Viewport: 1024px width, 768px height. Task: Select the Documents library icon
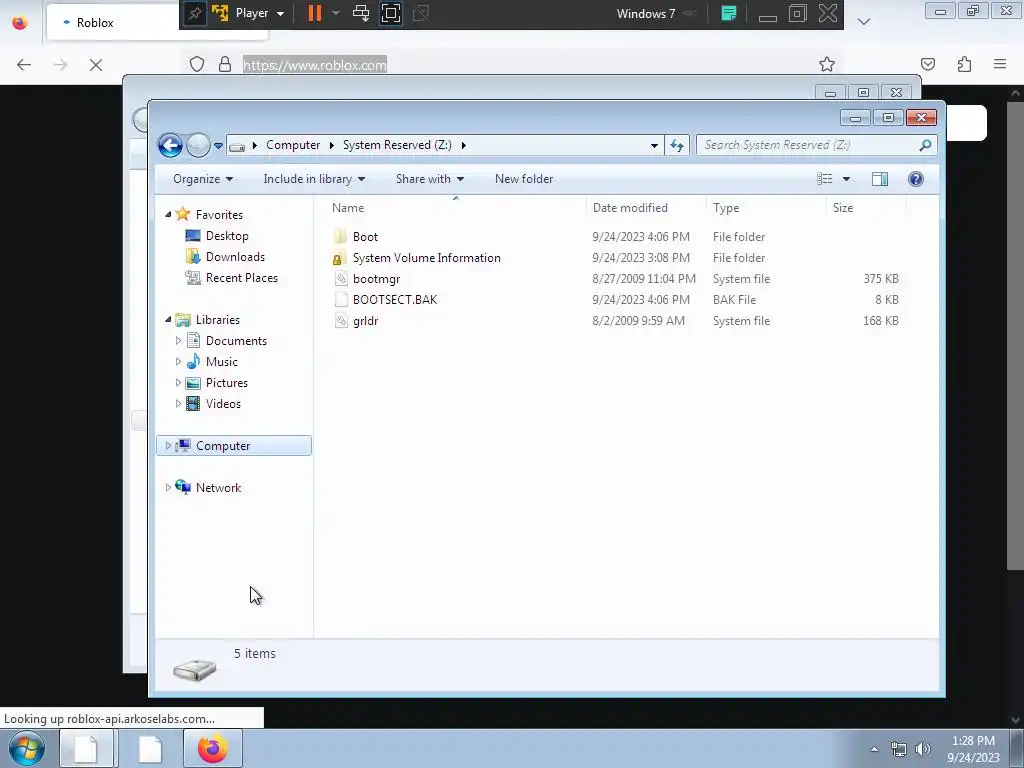[193, 340]
